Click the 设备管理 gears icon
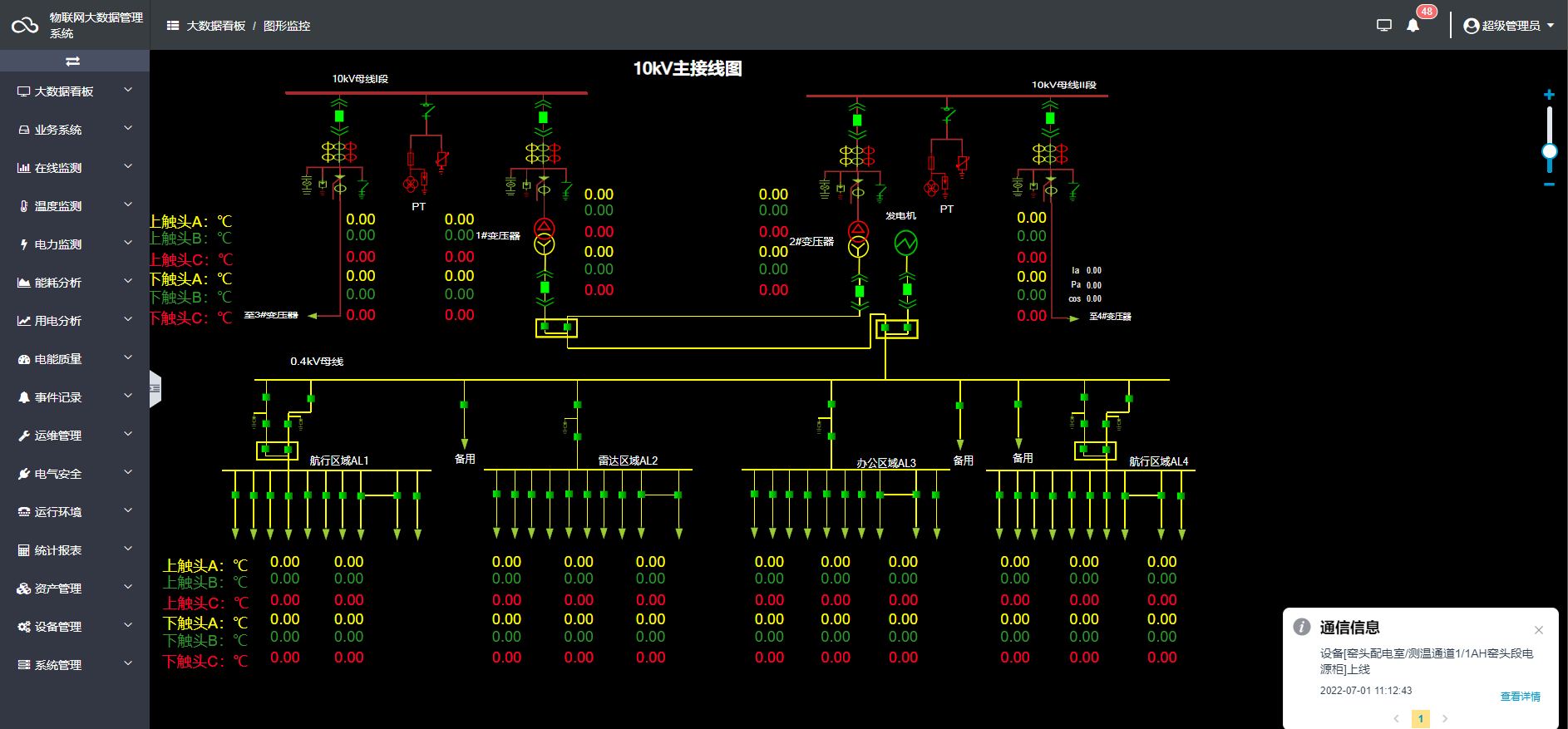 pyautogui.click(x=24, y=627)
